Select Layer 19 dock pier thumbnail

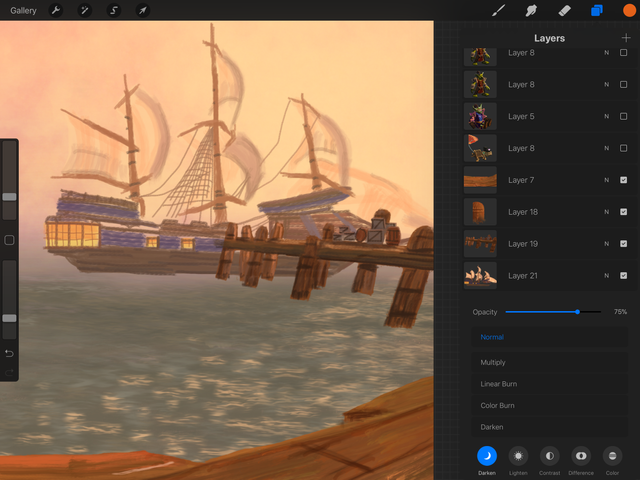(x=480, y=244)
